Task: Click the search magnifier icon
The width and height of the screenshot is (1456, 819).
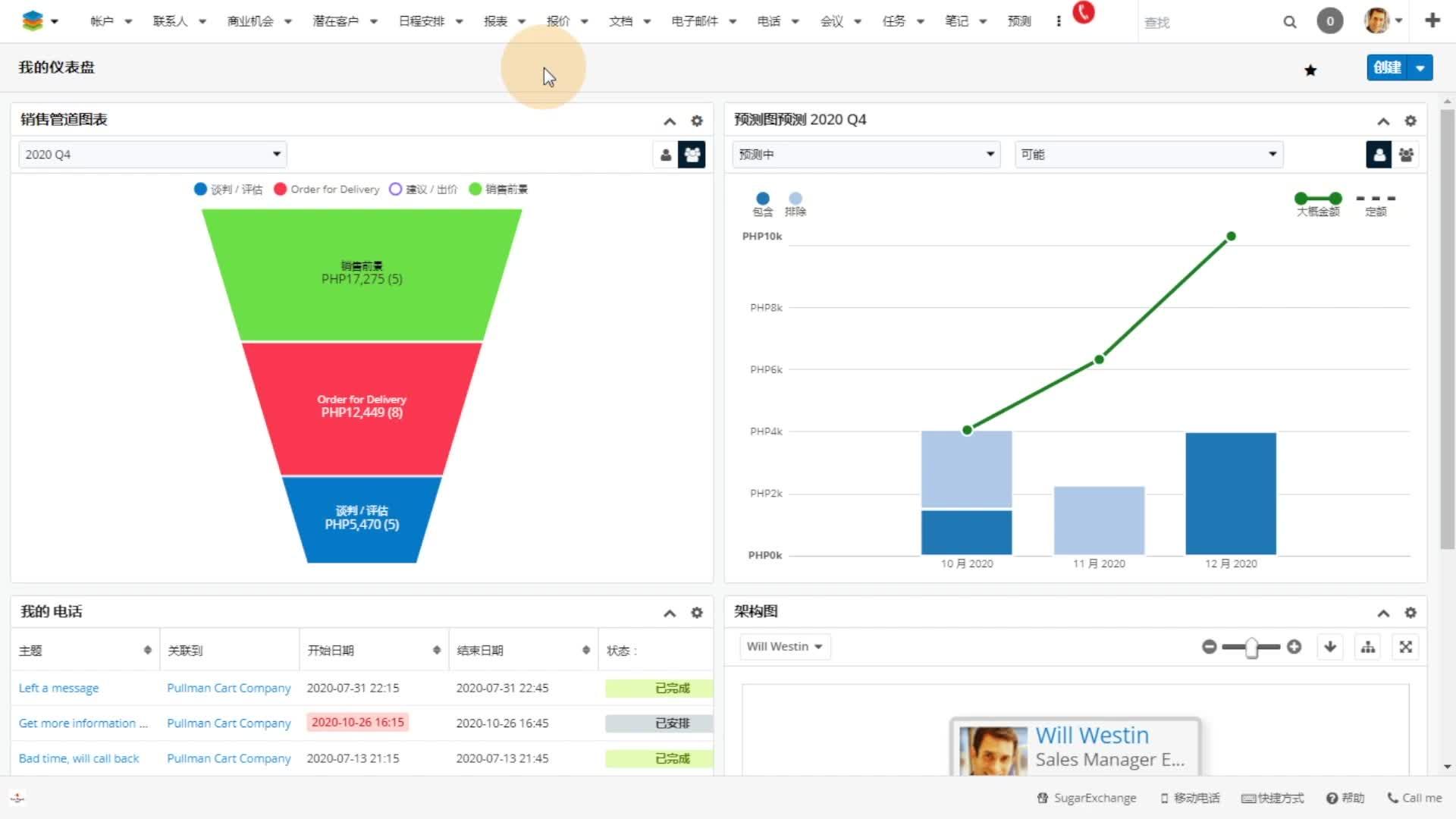Action: (x=1290, y=22)
